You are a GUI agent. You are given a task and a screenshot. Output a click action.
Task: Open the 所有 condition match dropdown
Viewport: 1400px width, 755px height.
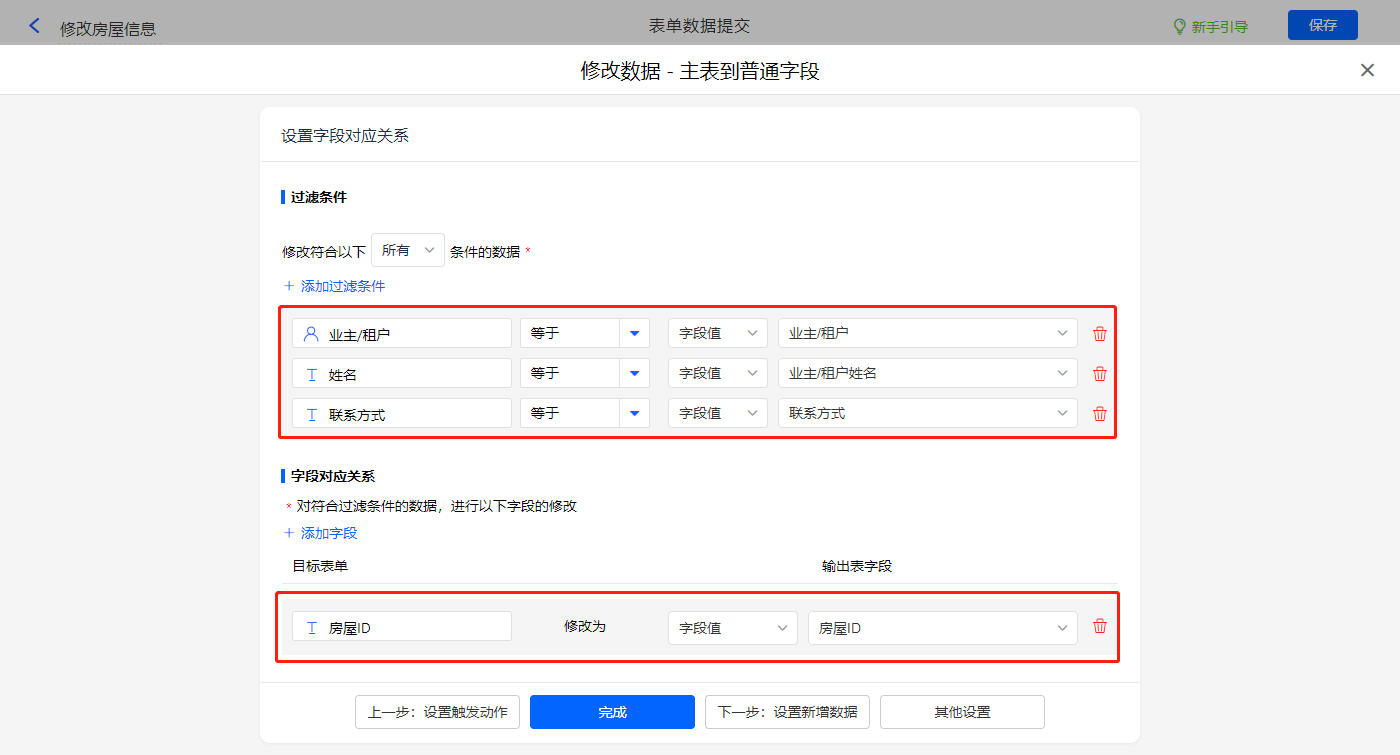408,250
